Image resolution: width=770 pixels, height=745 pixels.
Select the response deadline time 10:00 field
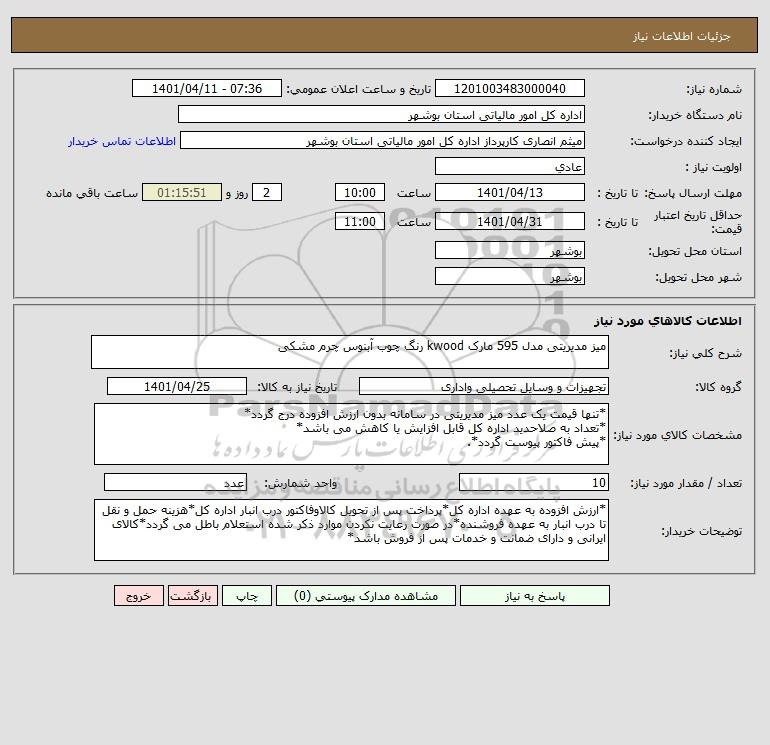360,193
